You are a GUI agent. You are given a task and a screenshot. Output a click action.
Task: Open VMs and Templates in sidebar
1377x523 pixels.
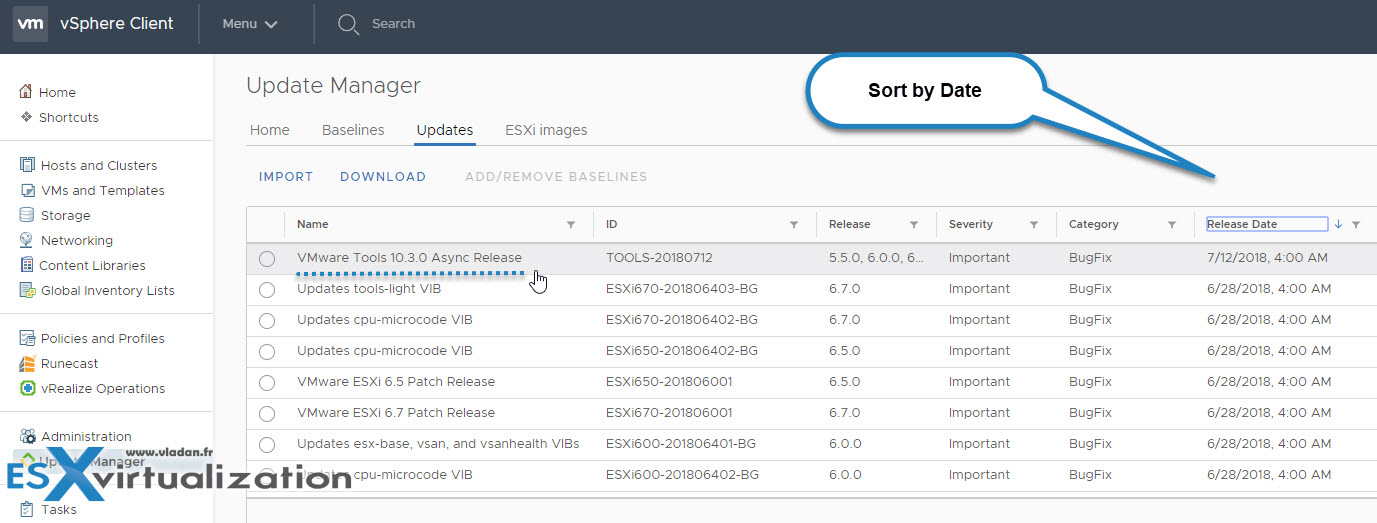coord(103,190)
